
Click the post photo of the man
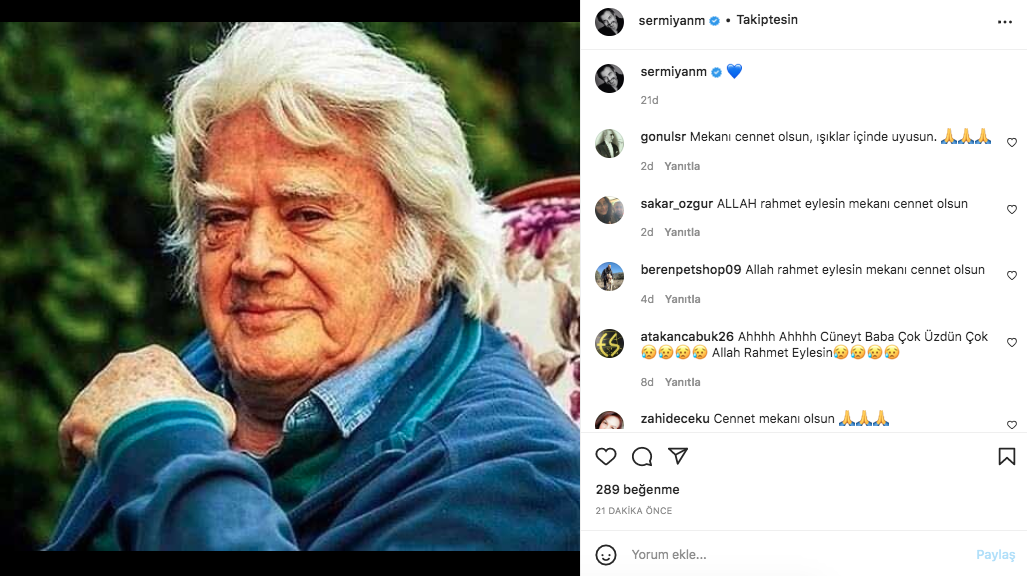(x=290, y=288)
